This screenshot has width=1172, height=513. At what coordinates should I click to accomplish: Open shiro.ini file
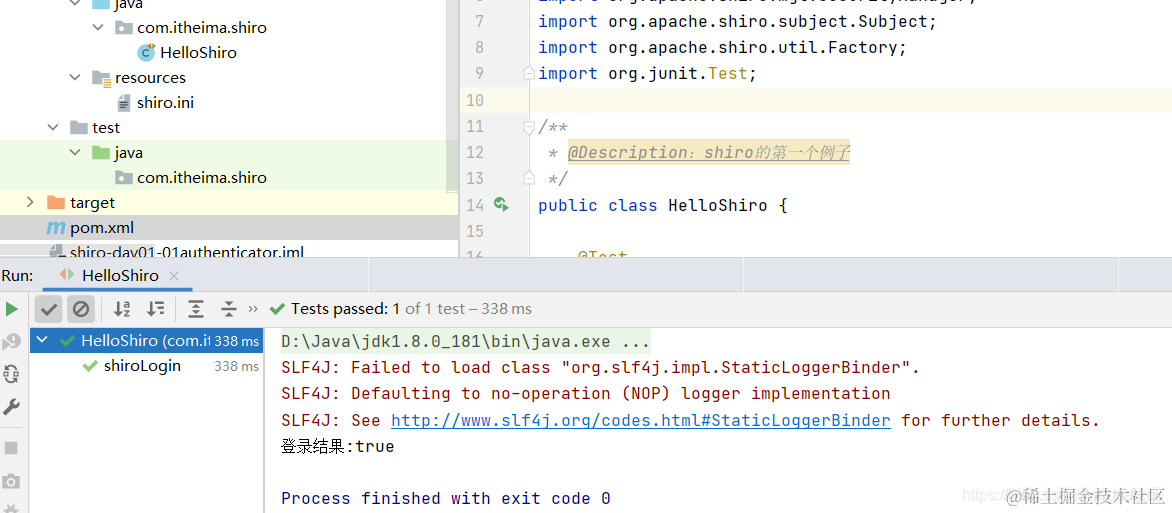165,102
